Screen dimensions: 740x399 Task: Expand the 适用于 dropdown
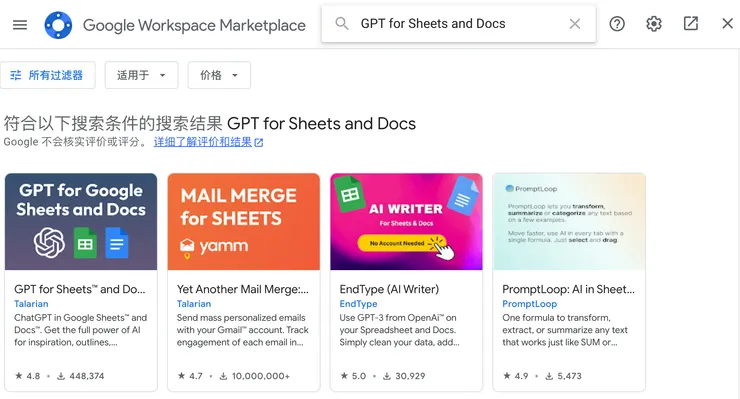pos(142,75)
